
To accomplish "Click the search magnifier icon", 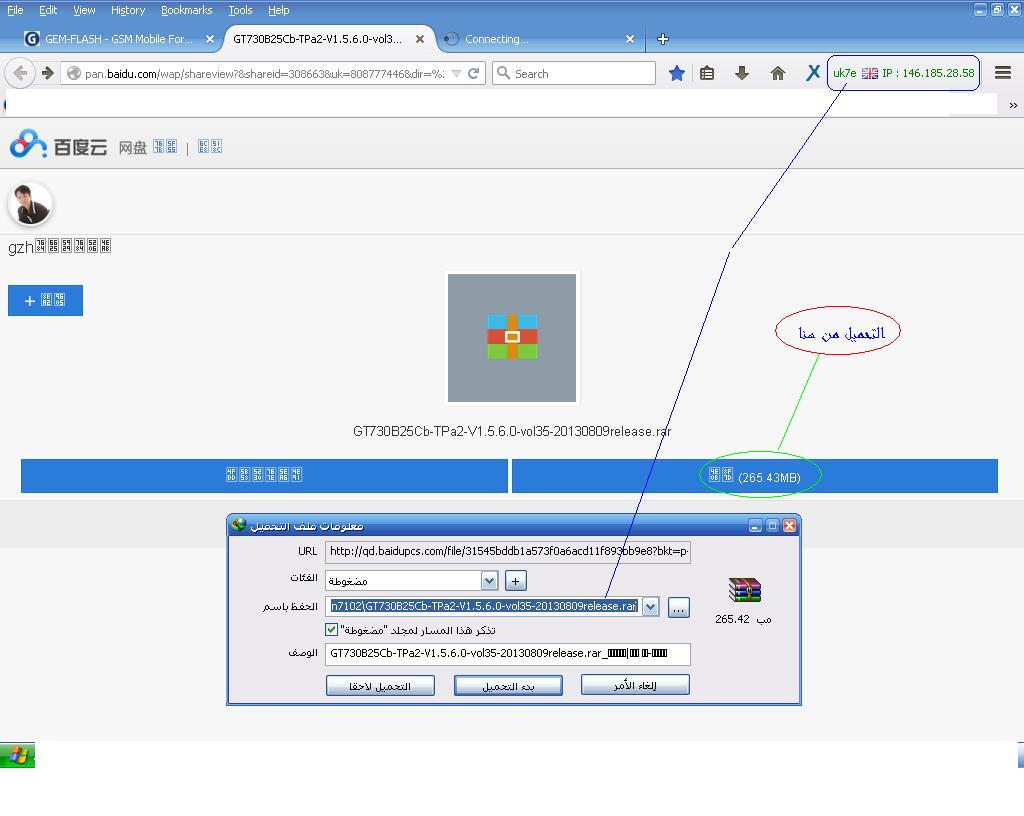I will tap(504, 73).
